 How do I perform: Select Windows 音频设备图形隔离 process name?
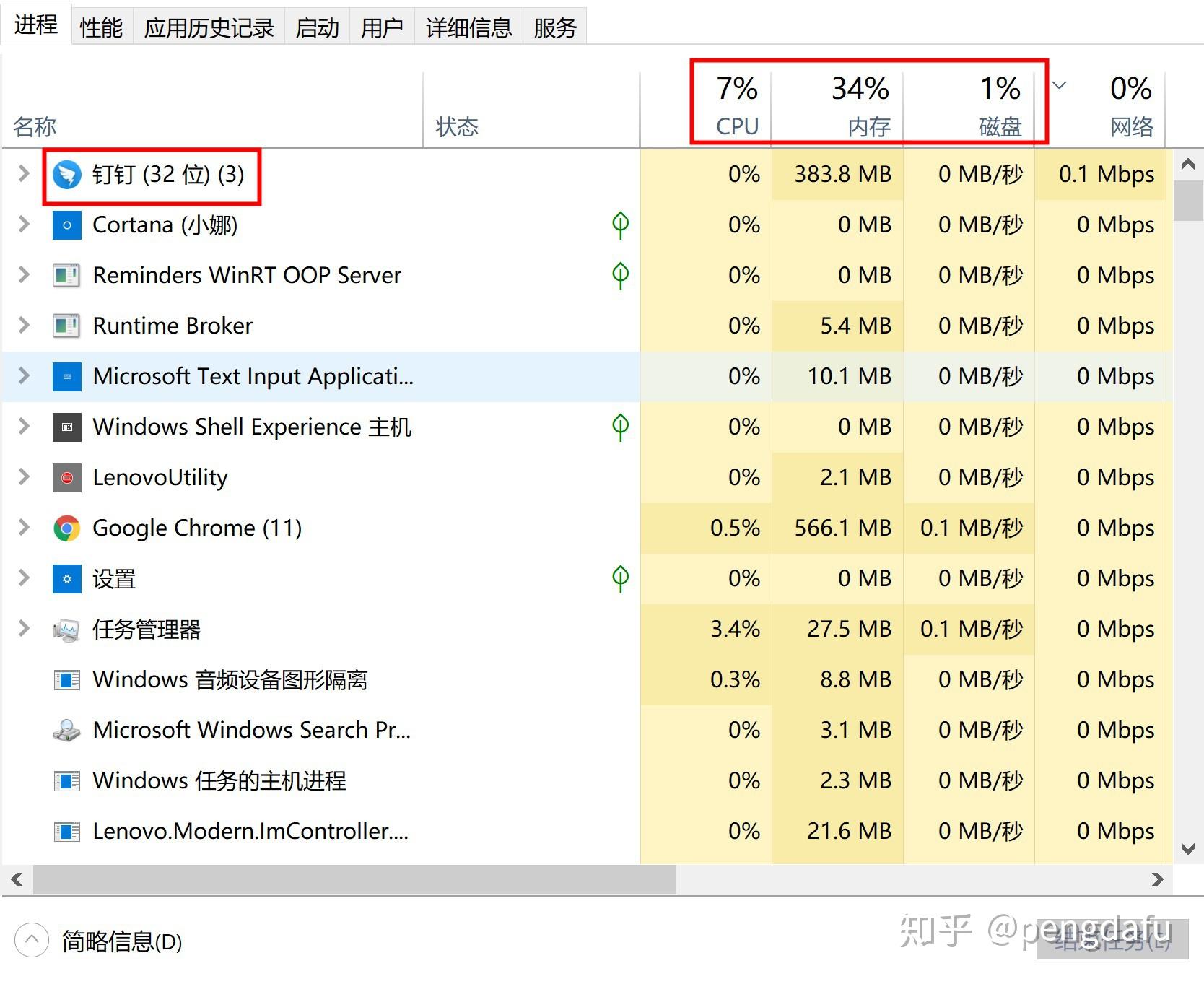coord(230,680)
